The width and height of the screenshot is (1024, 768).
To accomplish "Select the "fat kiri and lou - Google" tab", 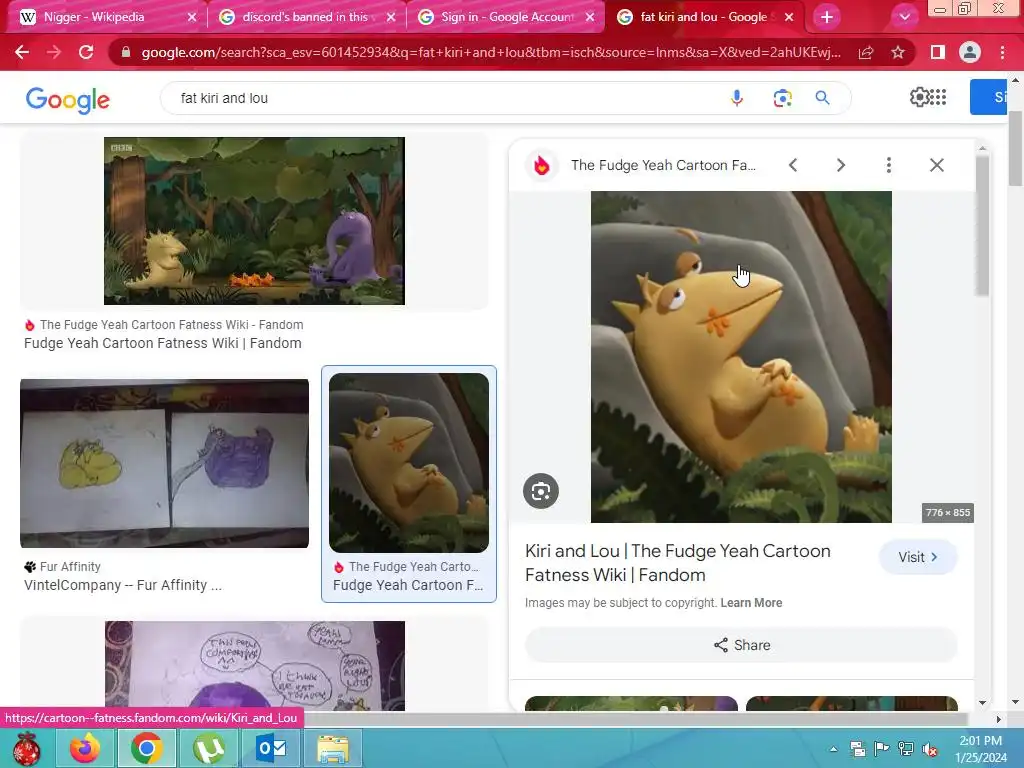I will [703, 17].
